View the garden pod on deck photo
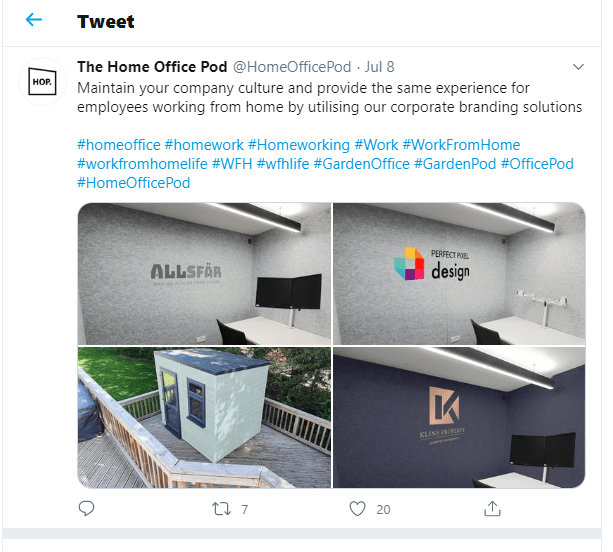 point(204,418)
